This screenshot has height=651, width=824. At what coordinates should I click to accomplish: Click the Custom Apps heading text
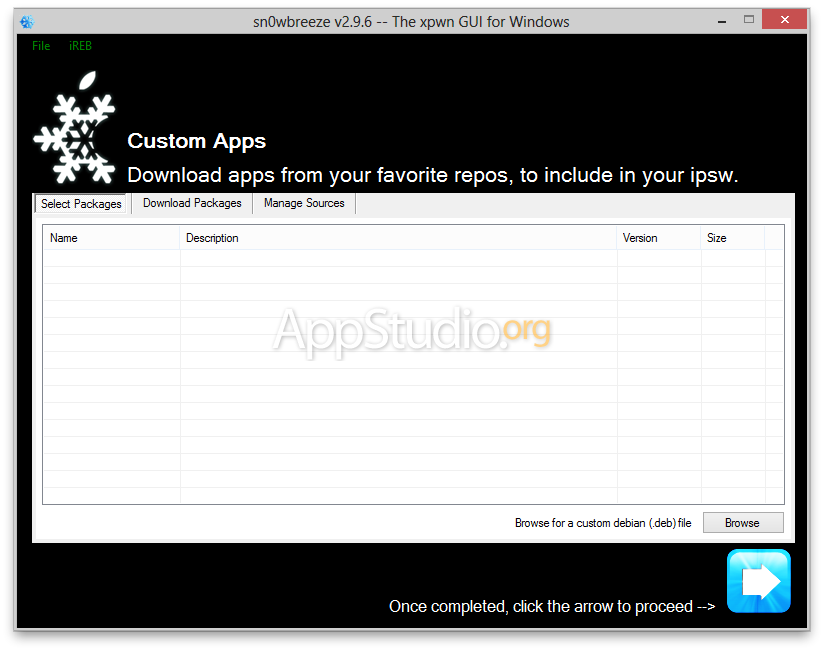[x=197, y=141]
